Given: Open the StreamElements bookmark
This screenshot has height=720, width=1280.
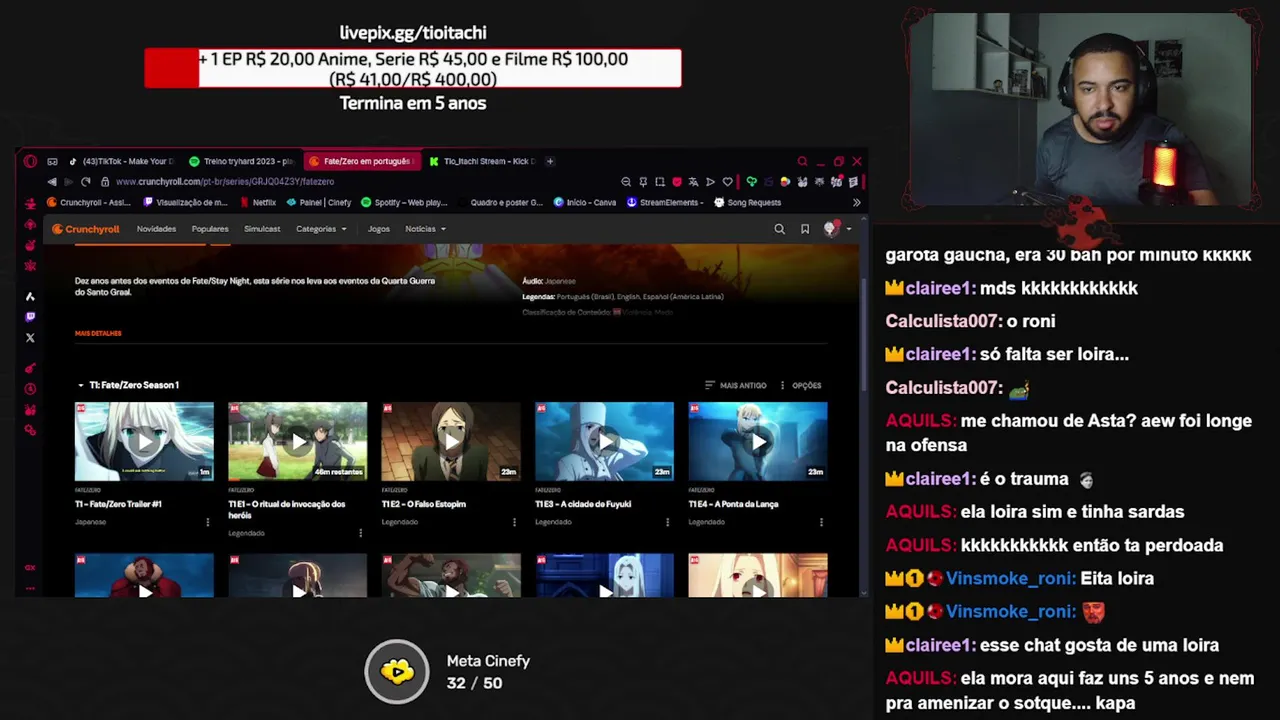Looking at the screenshot, I should (x=665, y=202).
